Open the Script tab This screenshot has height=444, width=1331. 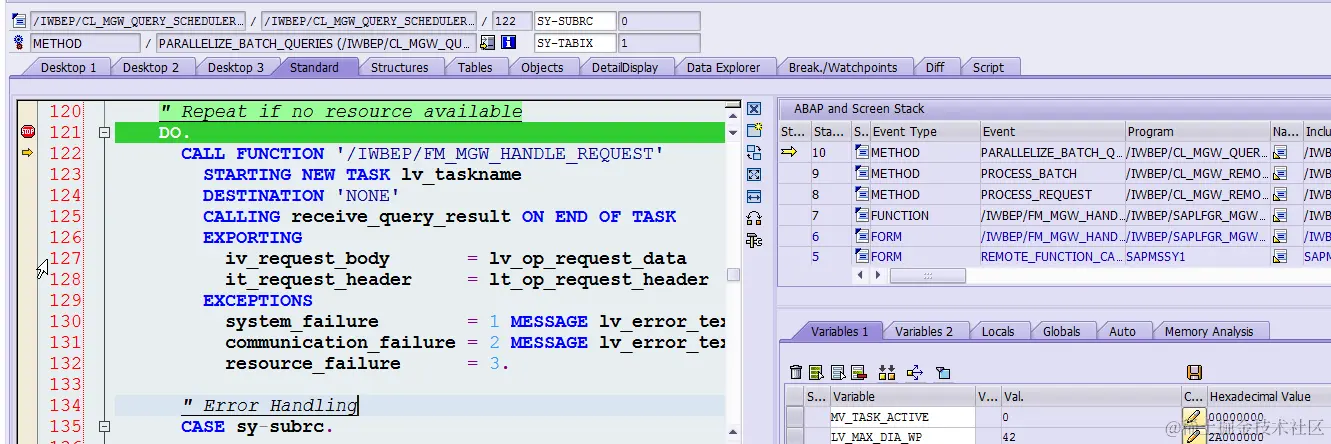click(988, 67)
